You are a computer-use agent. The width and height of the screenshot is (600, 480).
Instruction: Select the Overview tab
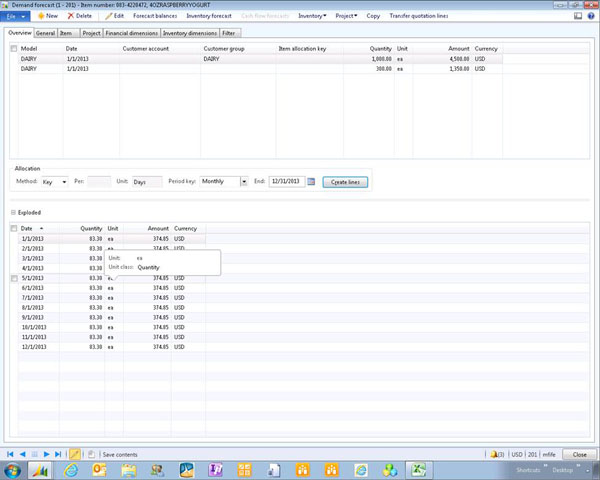(20, 33)
